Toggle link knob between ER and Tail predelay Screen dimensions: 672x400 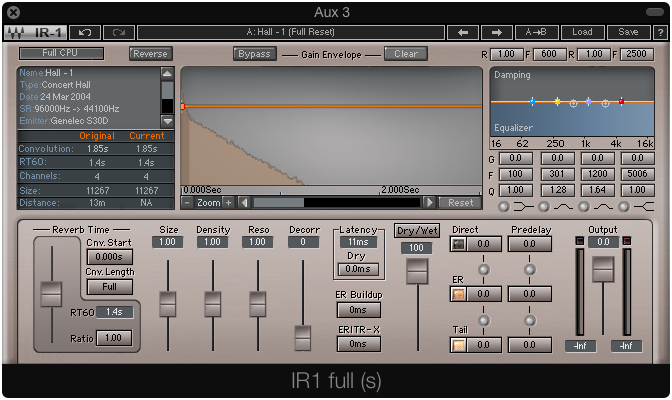[x=530, y=320]
